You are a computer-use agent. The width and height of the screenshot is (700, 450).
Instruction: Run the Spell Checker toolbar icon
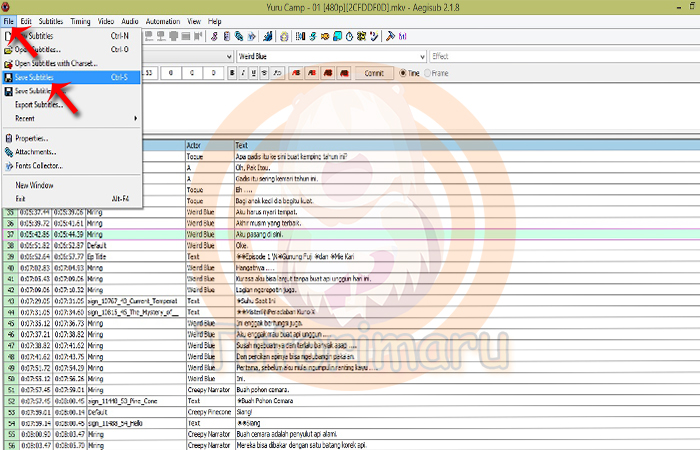(374, 36)
